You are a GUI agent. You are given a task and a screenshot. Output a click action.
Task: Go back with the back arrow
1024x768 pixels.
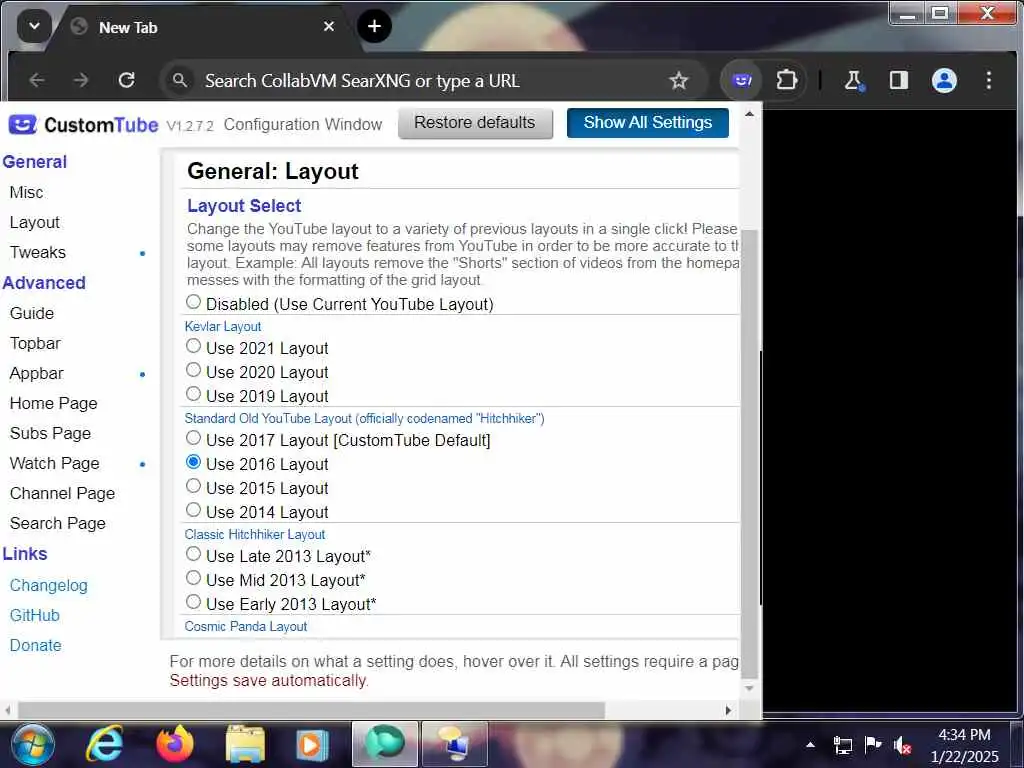37,80
